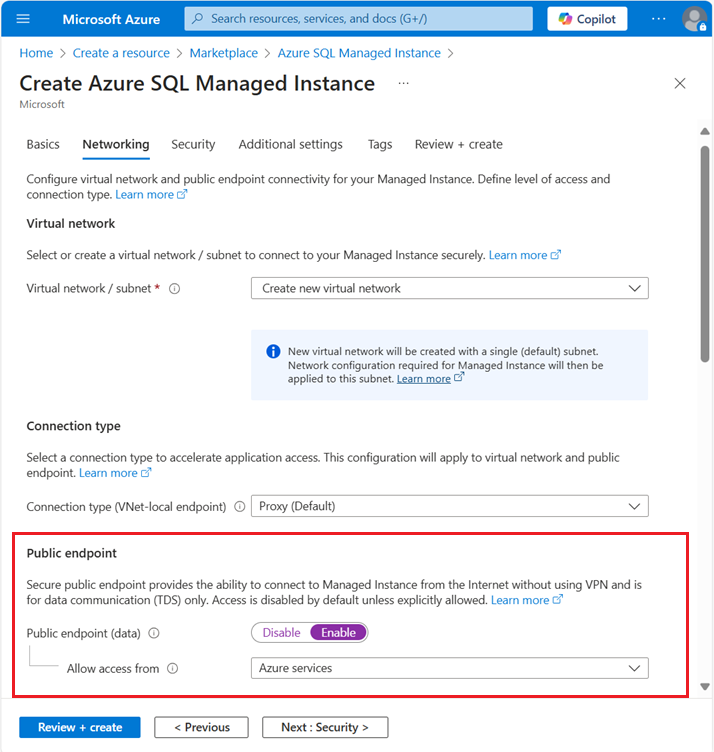Switch to the Basics tab
Viewport: 714px width, 752px height.
43,144
